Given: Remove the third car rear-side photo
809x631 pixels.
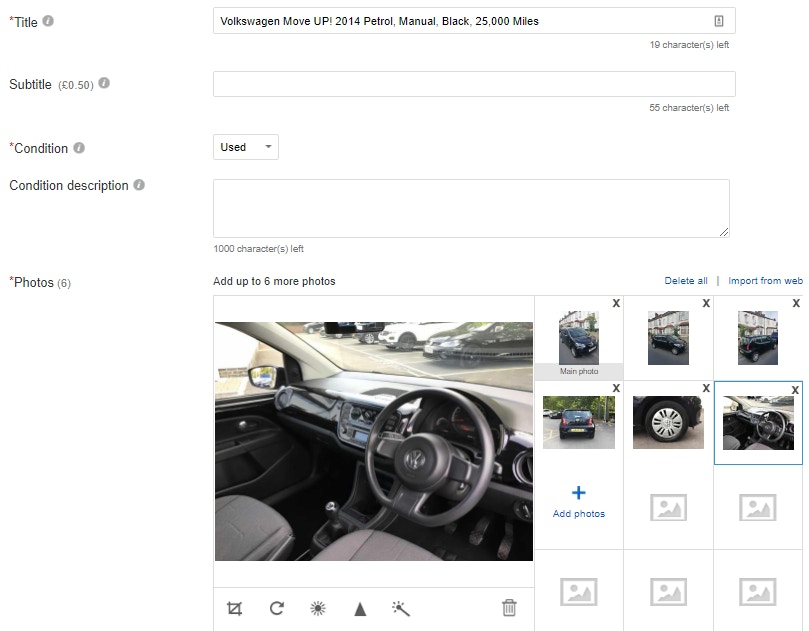Looking at the screenshot, I should tap(796, 303).
